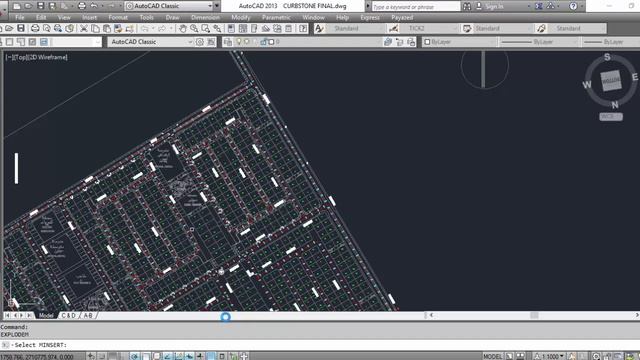Open the WCS dropdown under ViewCube

point(611,117)
